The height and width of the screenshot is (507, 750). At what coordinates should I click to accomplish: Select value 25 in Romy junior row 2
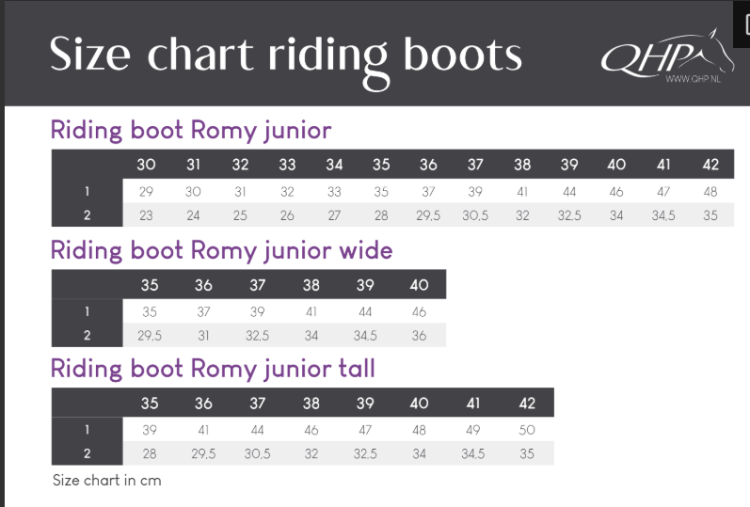click(x=240, y=215)
